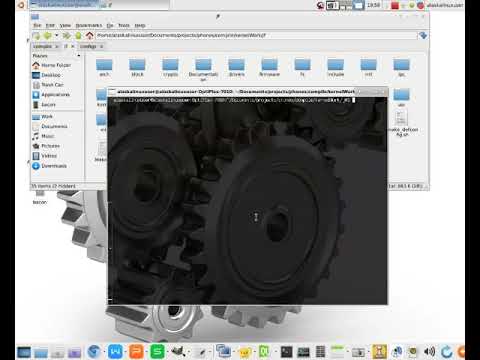The height and width of the screenshot is (360, 480).
Task: Open the block folder
Action: click(x=137, y=68)
